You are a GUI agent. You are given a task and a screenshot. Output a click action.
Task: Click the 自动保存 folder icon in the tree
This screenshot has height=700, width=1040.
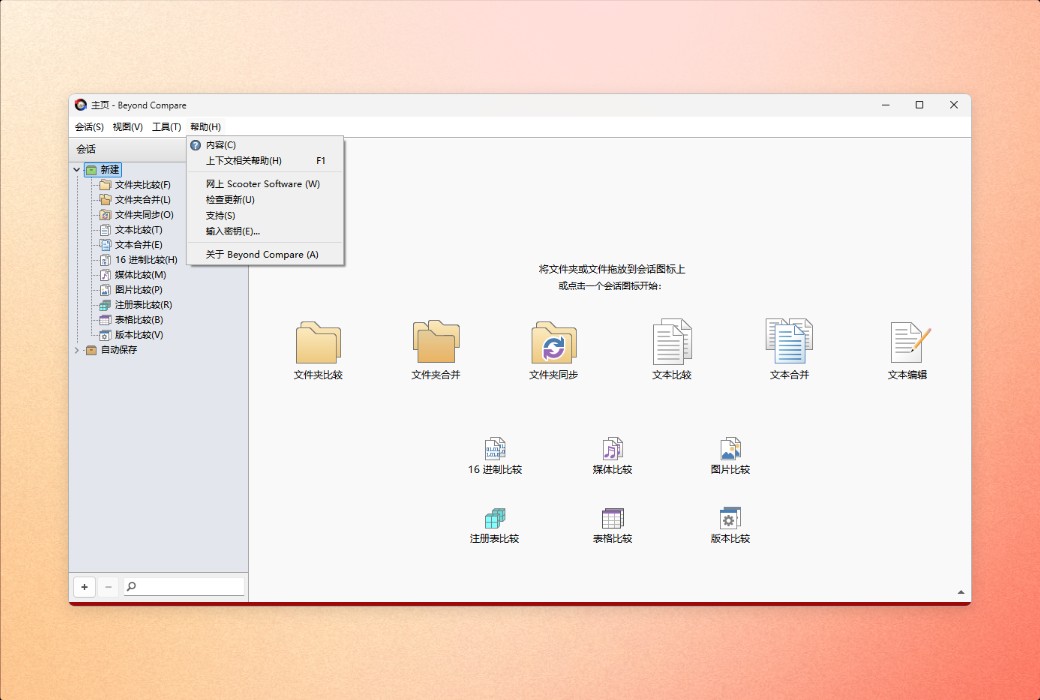tap(92, 350)
